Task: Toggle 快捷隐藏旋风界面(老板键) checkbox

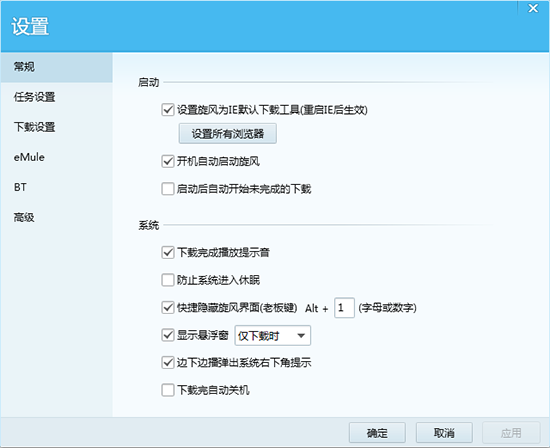Action: point(168,308)
